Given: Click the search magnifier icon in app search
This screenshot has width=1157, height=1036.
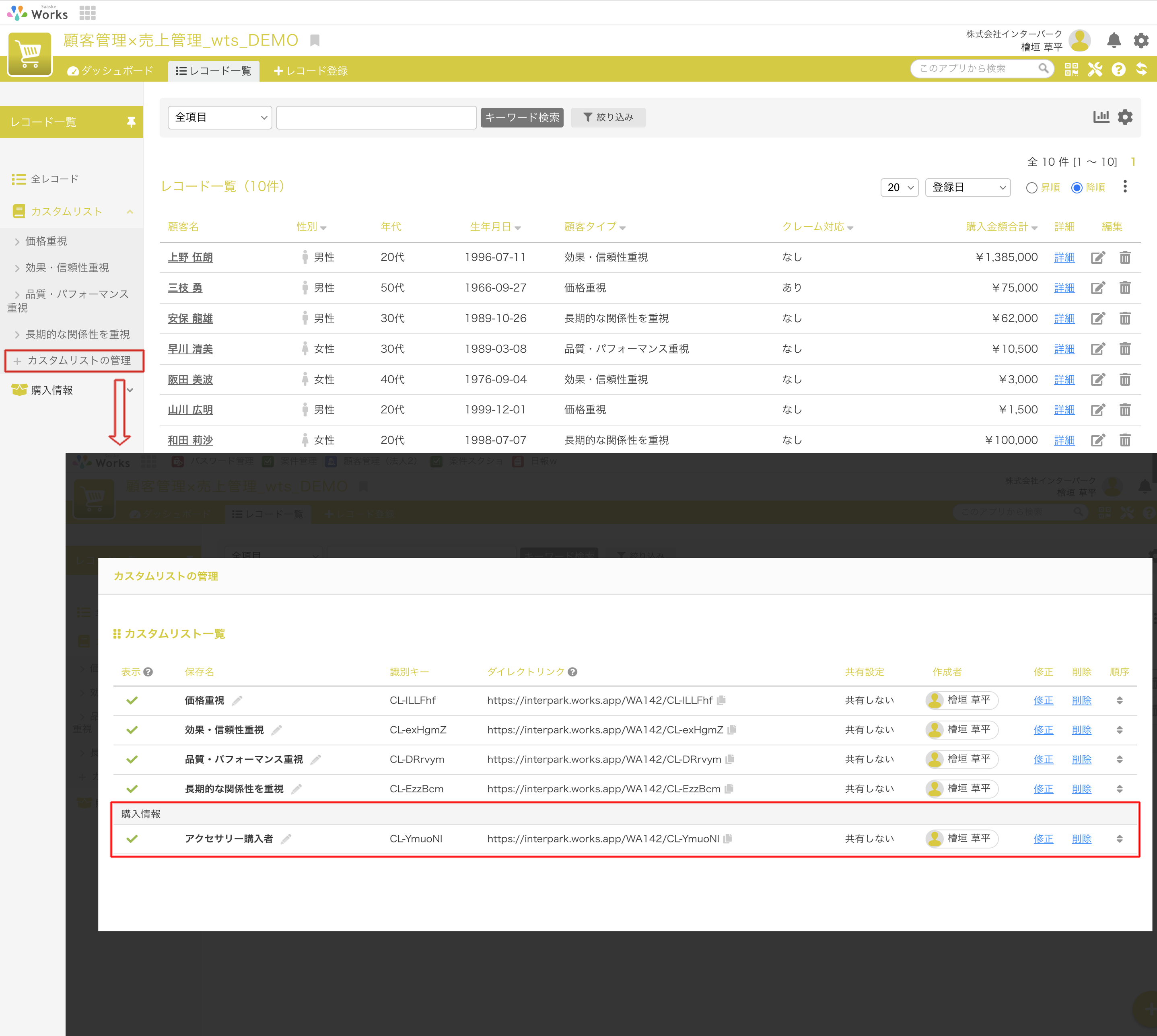Looking at the screenshot, I should [x=1043, y=68].
